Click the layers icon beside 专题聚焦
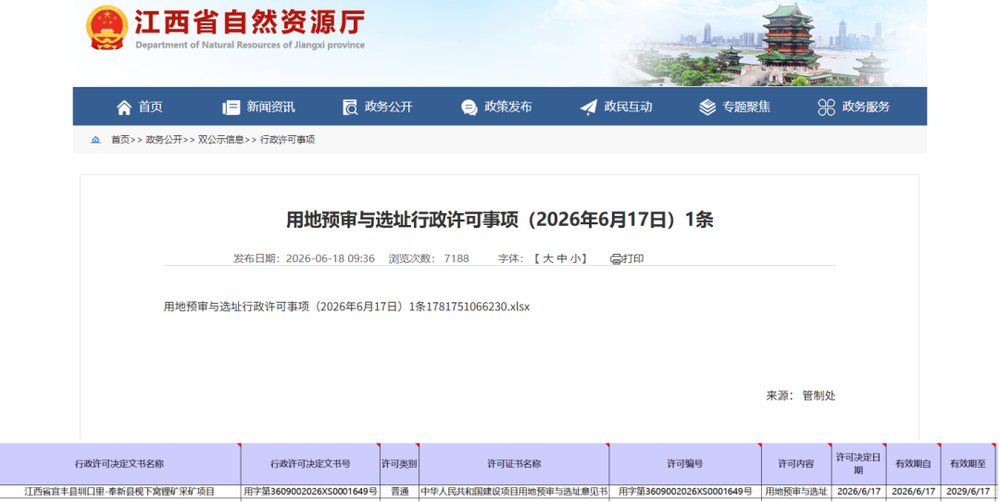This screenshot has height=502, width=1000. click(x=707, y=107)
